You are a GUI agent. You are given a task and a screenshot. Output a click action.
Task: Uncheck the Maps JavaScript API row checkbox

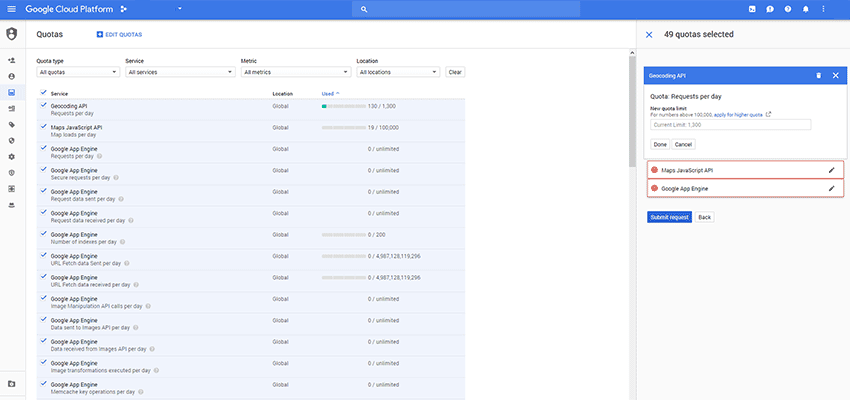point(43,127)
